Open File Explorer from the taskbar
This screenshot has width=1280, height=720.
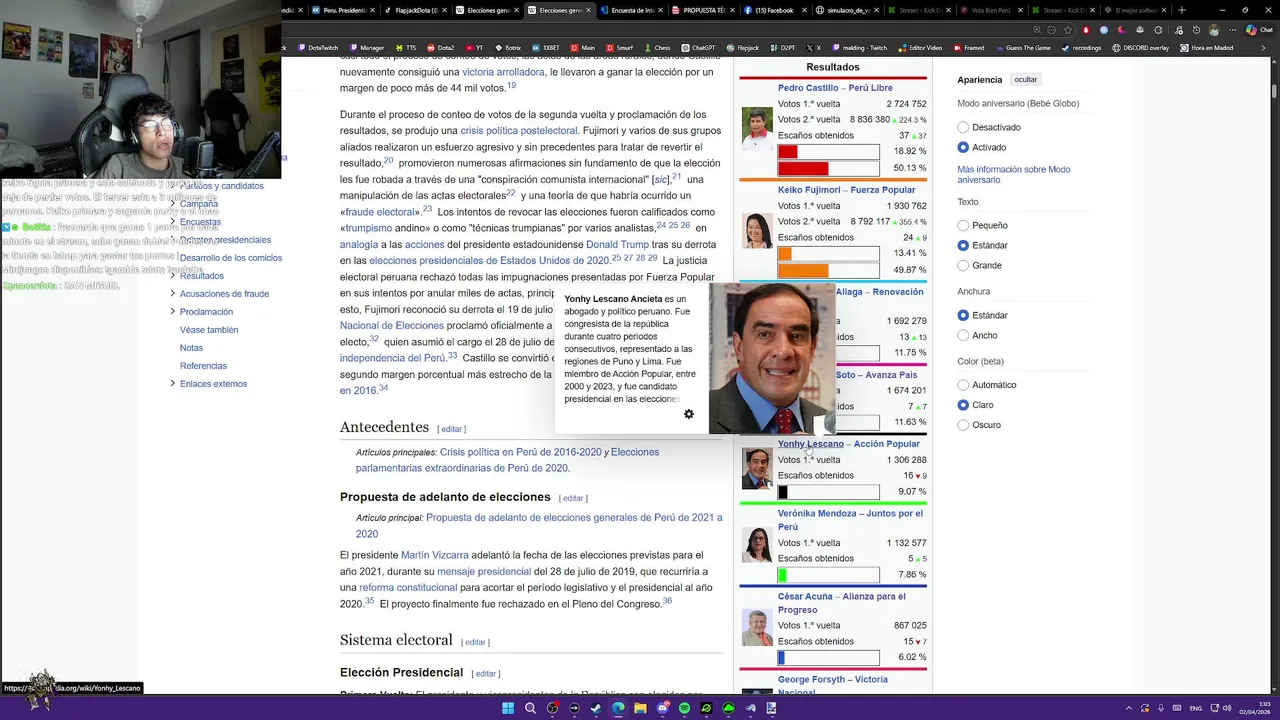pyautogui.click(x=640, y=708)
